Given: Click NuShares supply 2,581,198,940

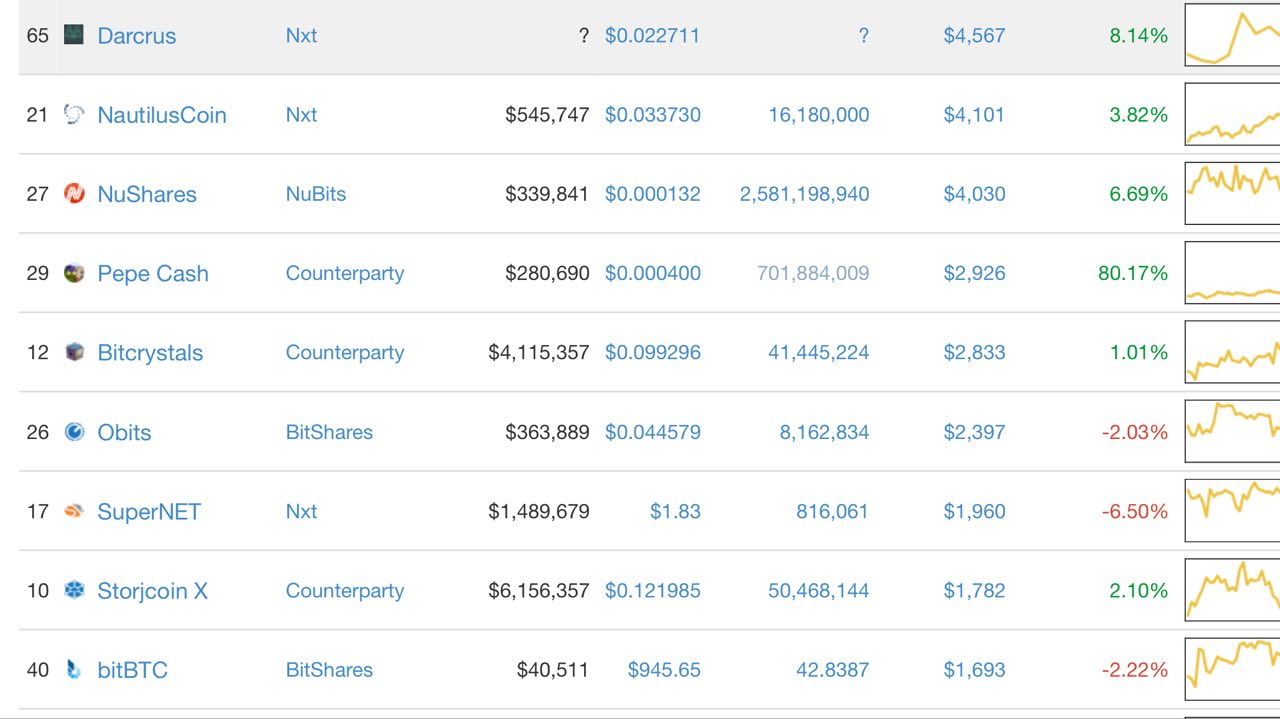Looking at the screenshot, I should [805, 194].
